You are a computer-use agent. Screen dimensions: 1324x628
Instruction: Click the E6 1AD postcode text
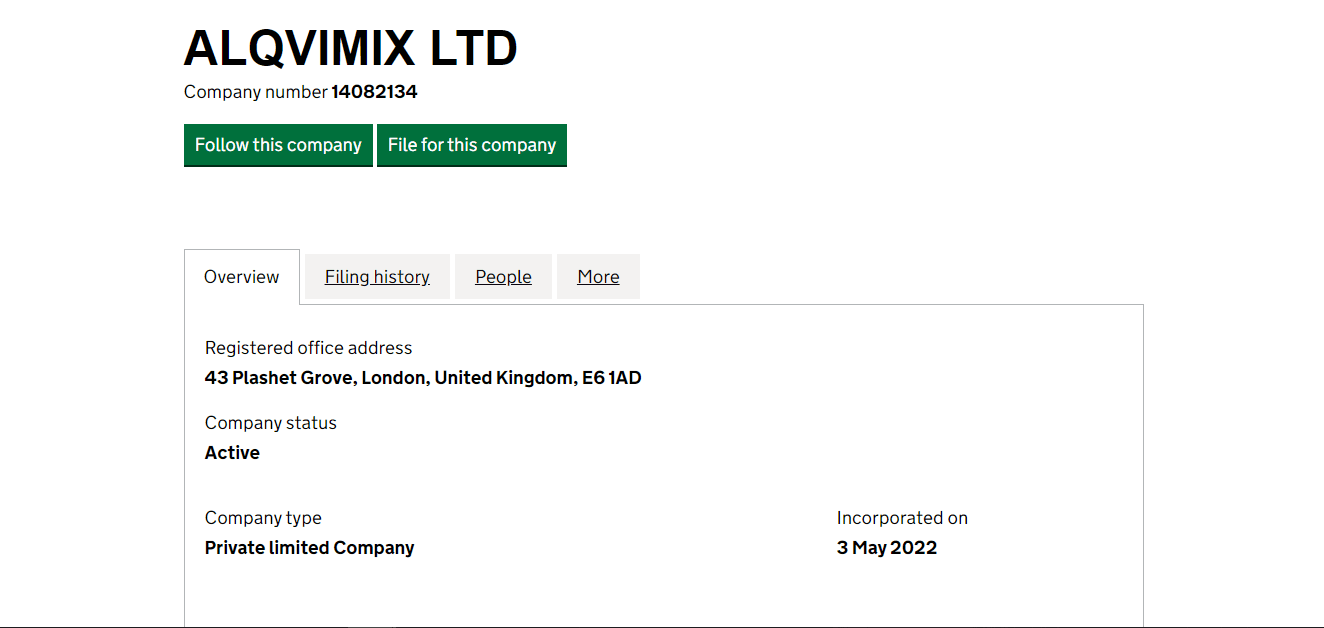[x=612, y=378]
